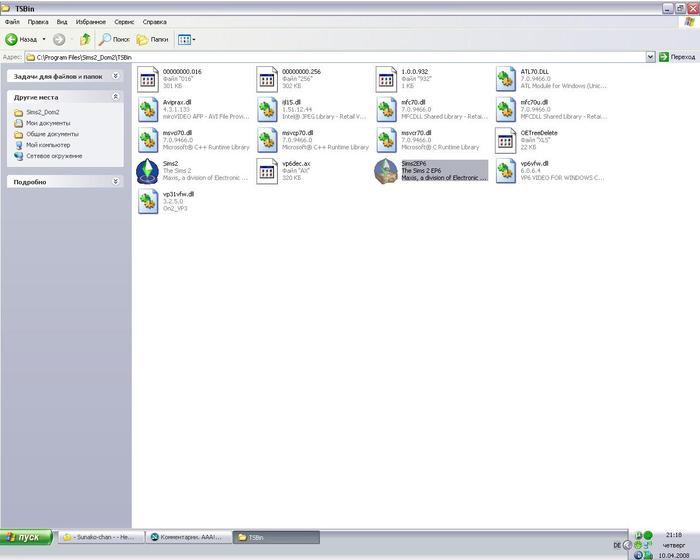Select the msvcr70.dll file icon
Screen dimensions: 700x560
(386, 140)
